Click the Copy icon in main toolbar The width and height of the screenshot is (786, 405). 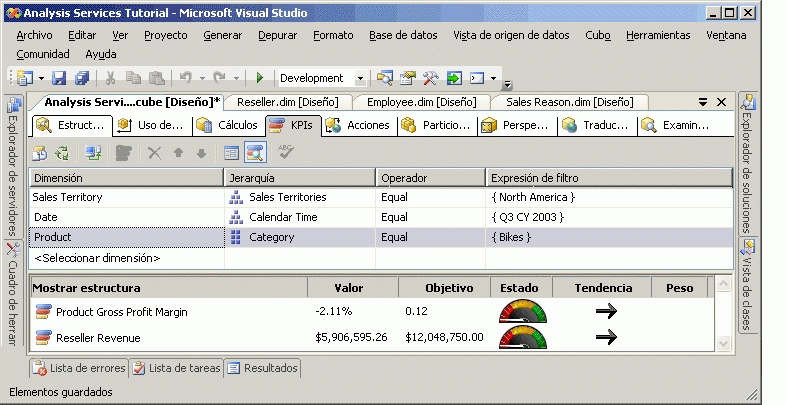click(133, 78)
